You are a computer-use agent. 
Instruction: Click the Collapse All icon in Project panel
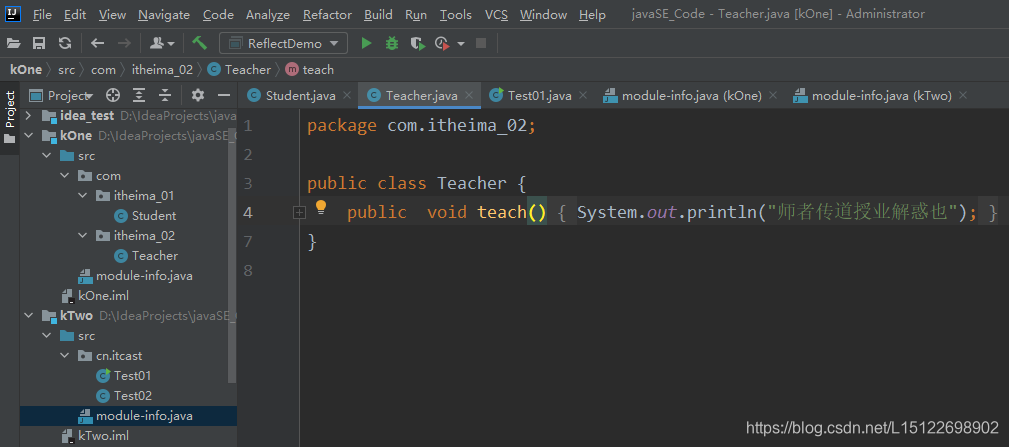point(165,96)
